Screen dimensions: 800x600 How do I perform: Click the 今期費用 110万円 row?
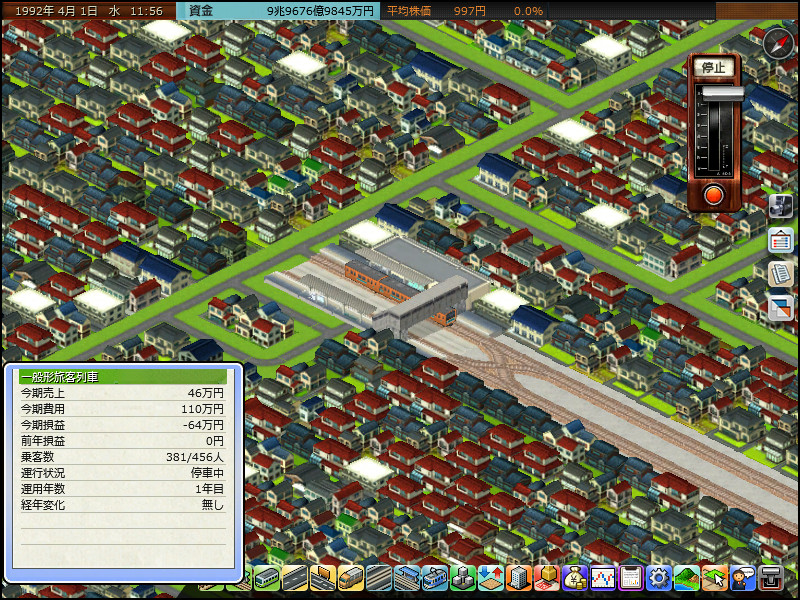pyautogui.click(x=122, y=409)
